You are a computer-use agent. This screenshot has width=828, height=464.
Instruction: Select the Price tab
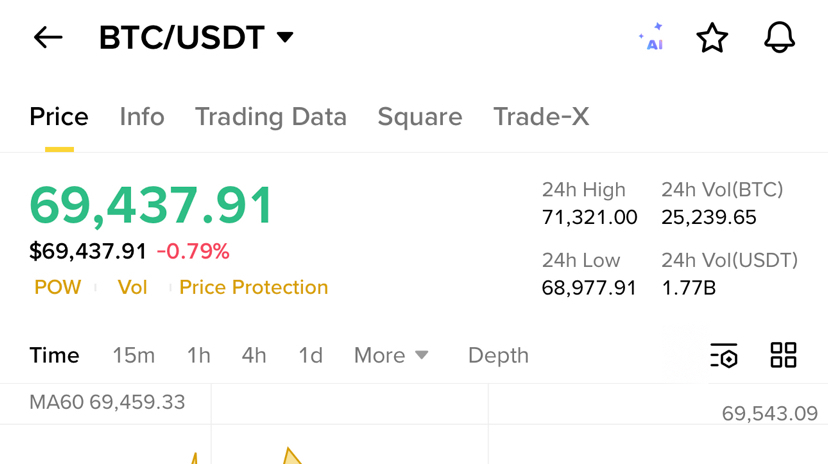(x=59, y=117)
